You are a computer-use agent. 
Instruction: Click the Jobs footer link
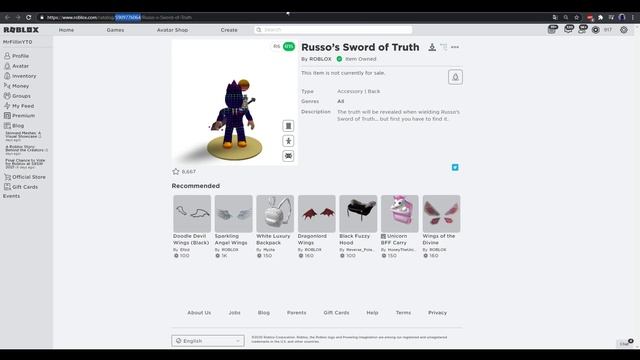(234, 313)
